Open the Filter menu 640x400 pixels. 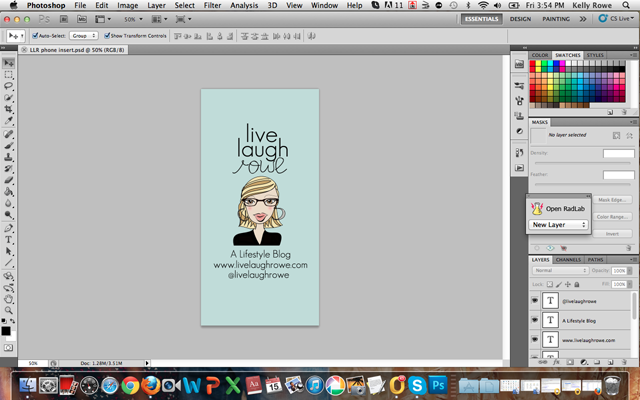[213, 5]
